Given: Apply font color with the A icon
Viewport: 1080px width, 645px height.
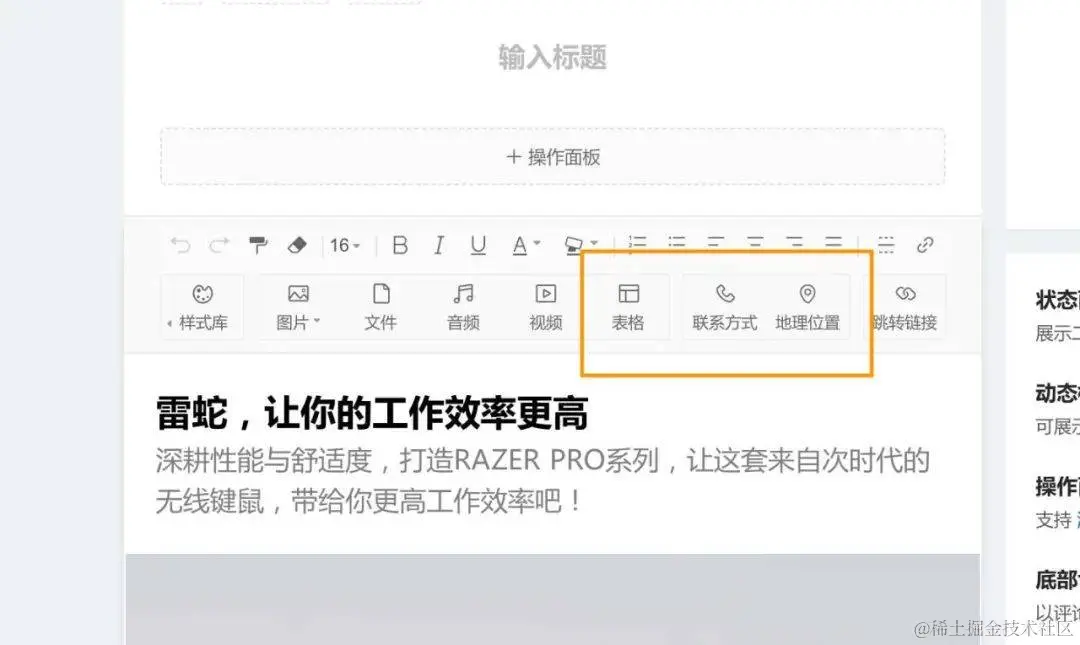Looking at the screenshot, I should click(519, 245).
